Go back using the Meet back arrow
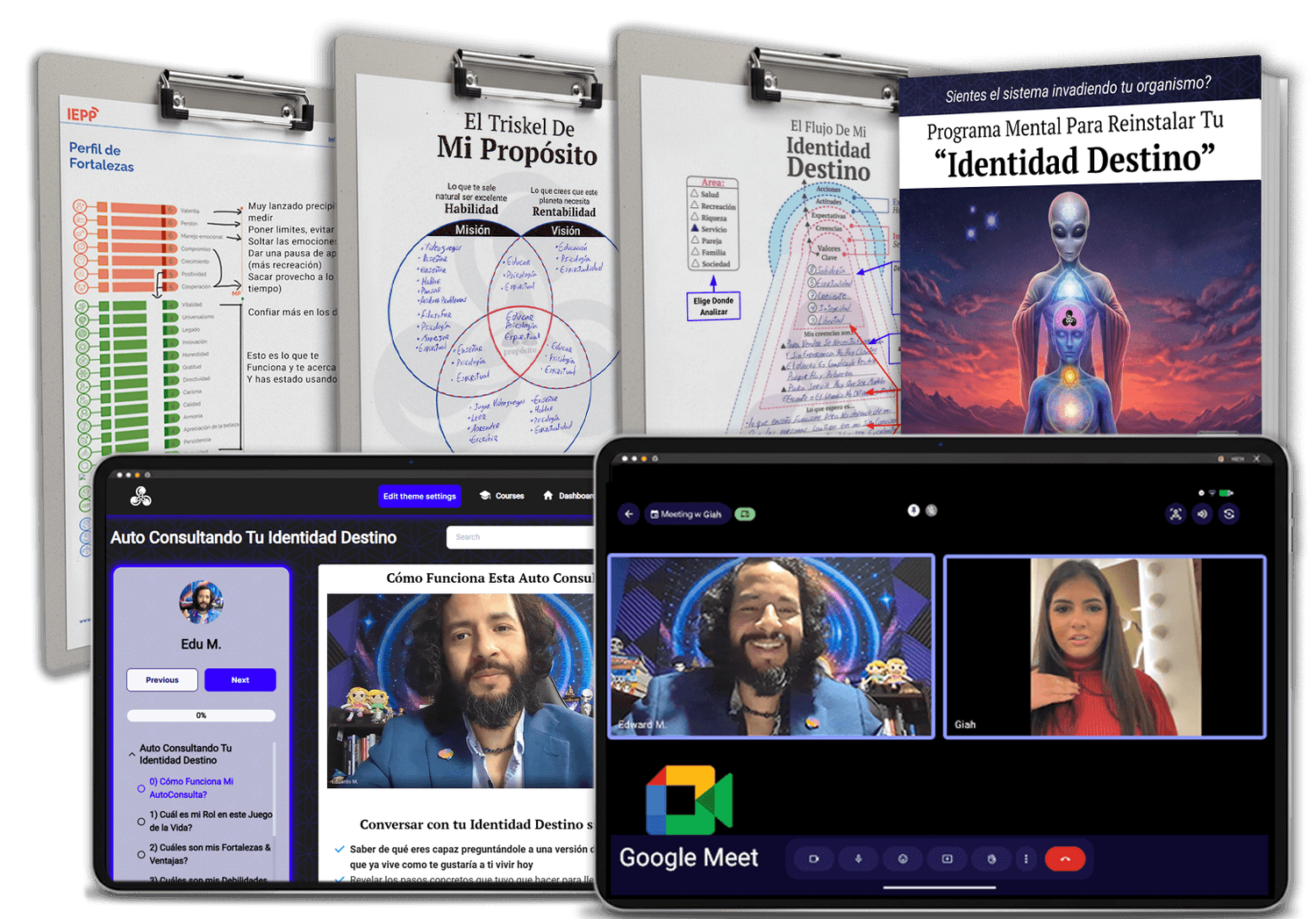1316x919 pixels. tap(628, 514)
